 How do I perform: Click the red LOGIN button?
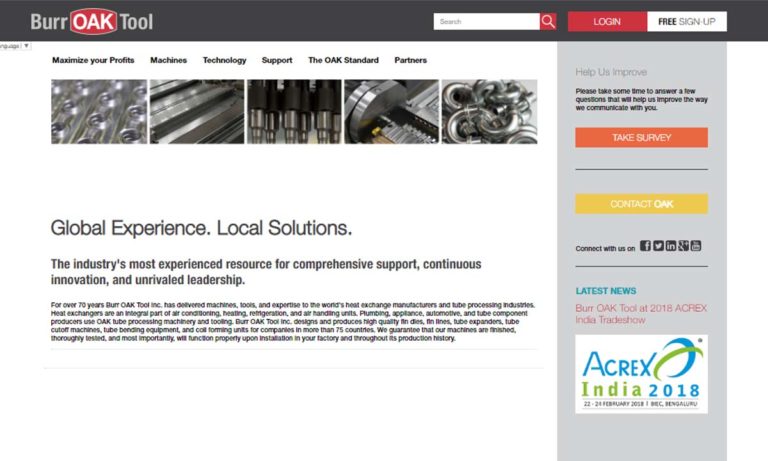[607, 22]
